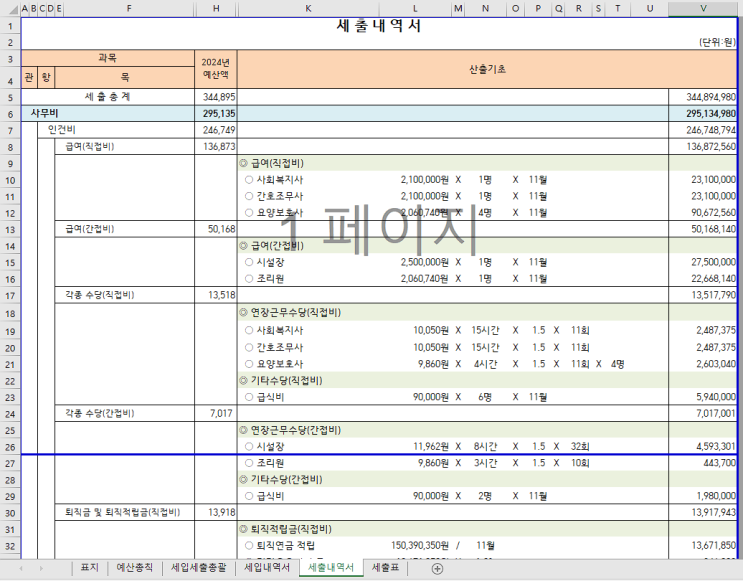Select row 26 header
743x581 pixels.
[10, 447]
